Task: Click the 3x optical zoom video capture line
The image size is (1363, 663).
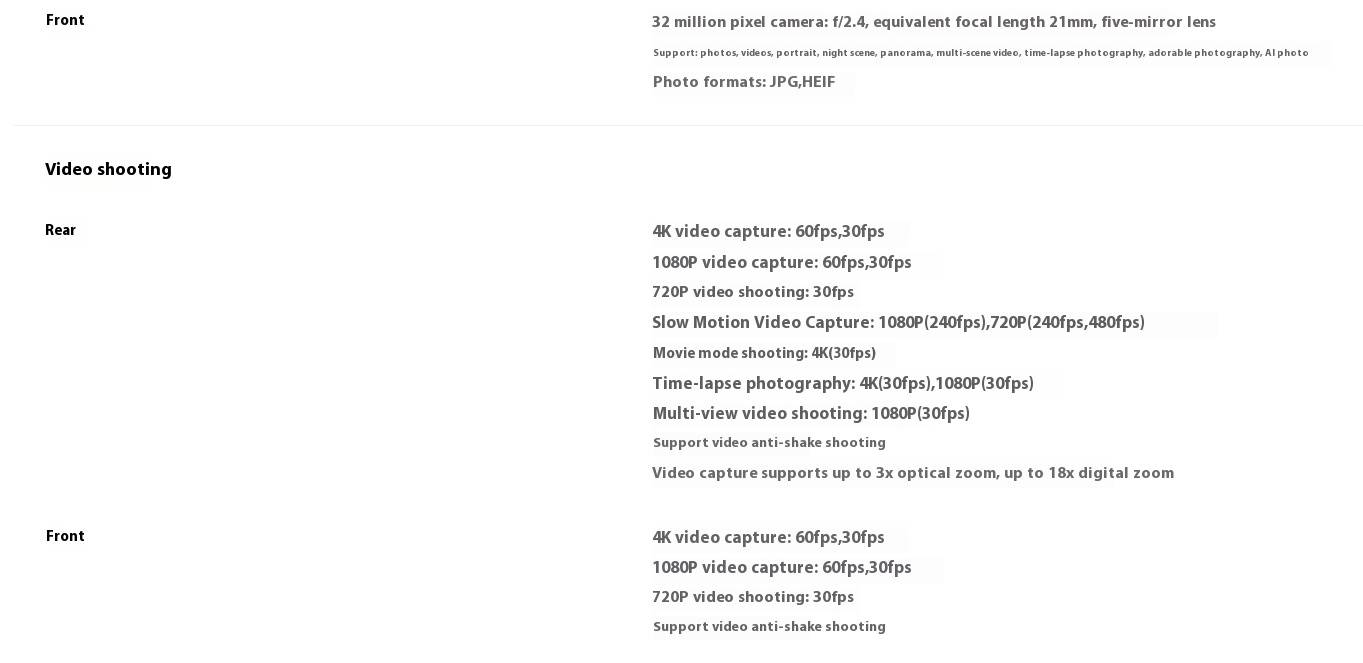Action: pos(913,473)
